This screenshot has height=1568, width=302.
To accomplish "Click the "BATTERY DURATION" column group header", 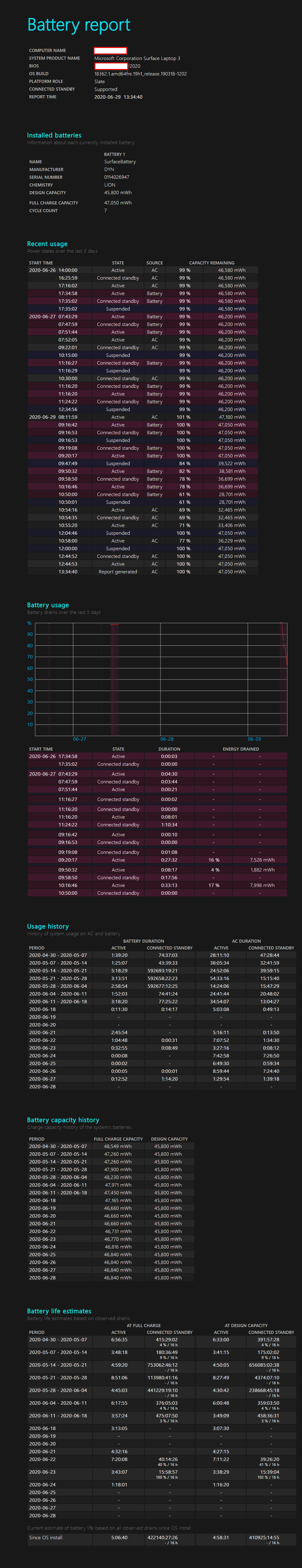I will tap(143, 941).
